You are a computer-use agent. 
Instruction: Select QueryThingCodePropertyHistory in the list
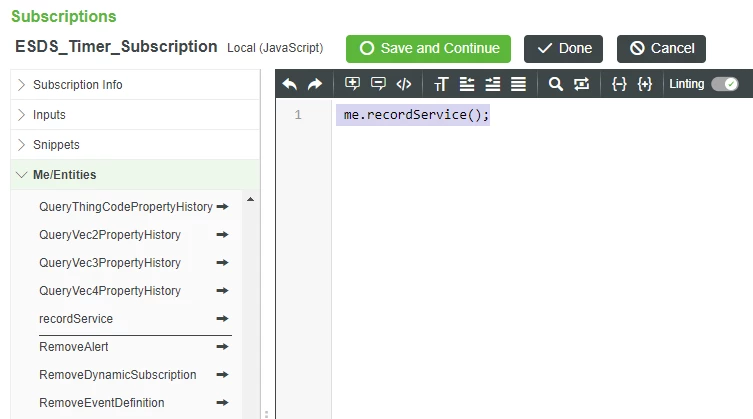126,207
